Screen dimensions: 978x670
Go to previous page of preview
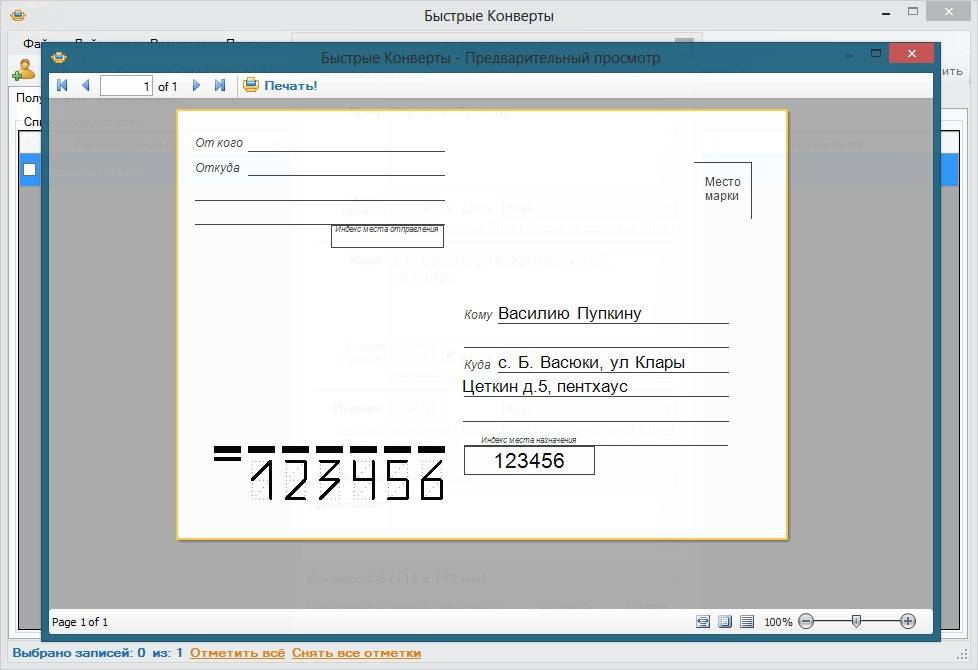(86, 86)
